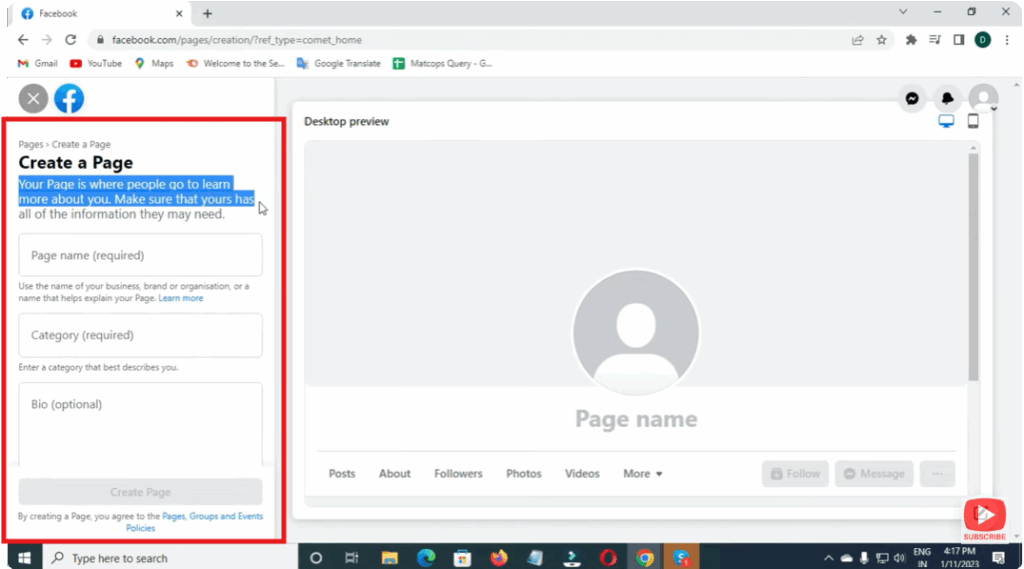Click the Page name input field
This screenshot has height=569, width=1024.
(x=140, y=255)
